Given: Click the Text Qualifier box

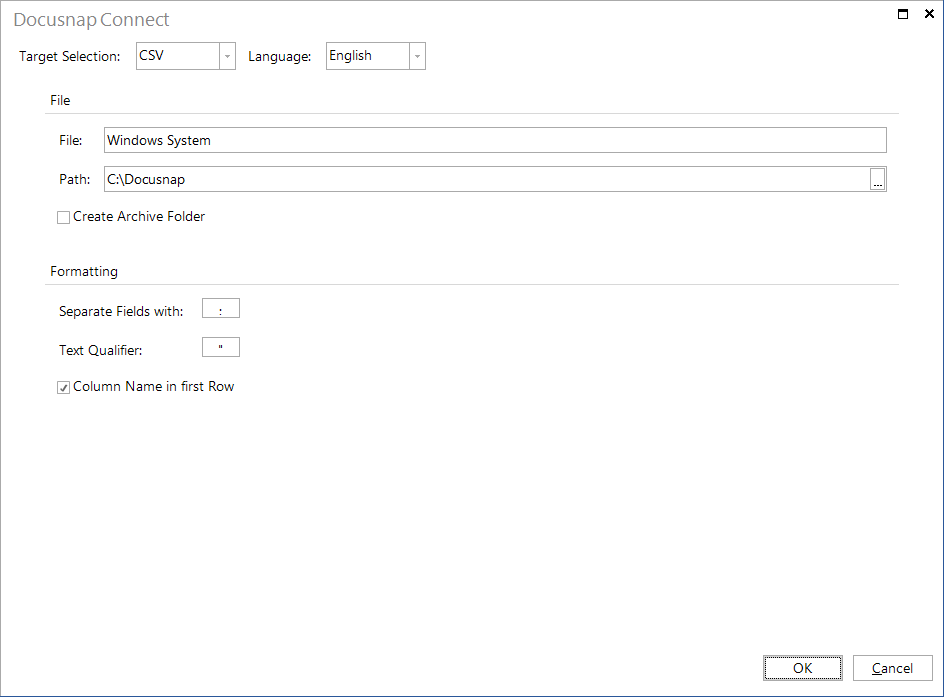Looking at the screenshot, I should (221, 347).
